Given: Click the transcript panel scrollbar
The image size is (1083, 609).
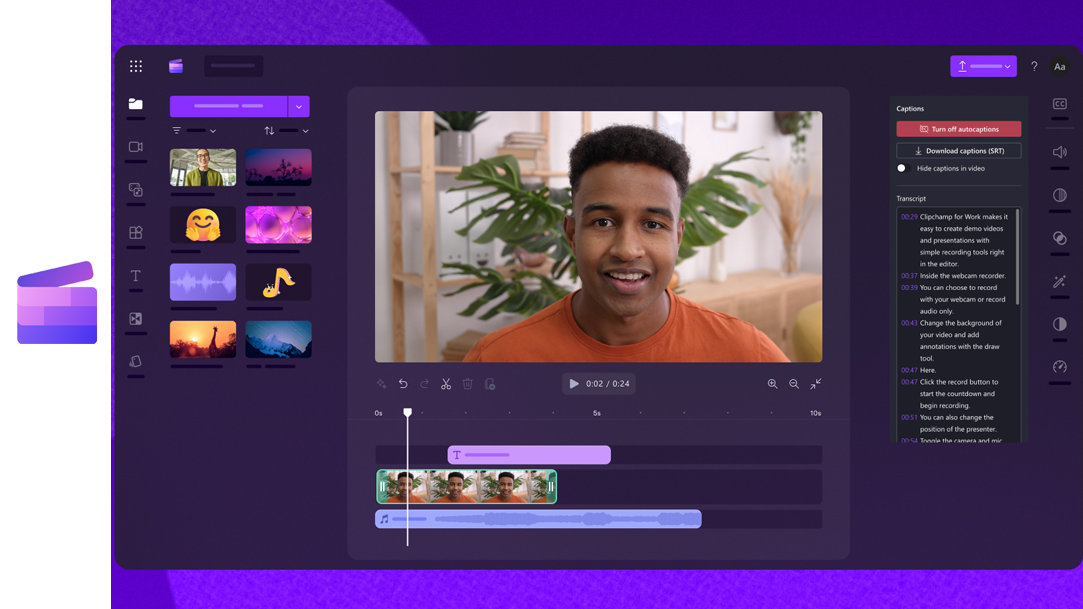Looking at the screenshot, I should (1017, 256).
